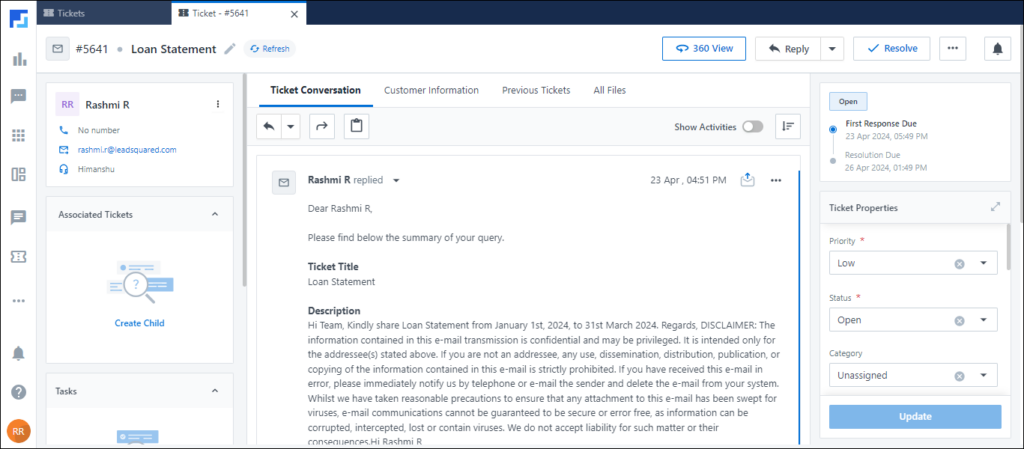The image size is (1024, 449).
Task: Click the Ticket Properties scrollbar
Action: (x=1009, y=247)
